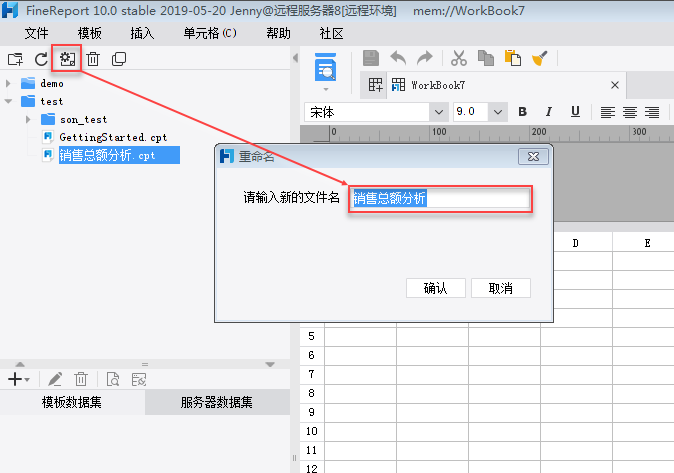The height and width of the screenshot is (473, 674).
Task: Select row 8 header
Action: click(312, 393)
